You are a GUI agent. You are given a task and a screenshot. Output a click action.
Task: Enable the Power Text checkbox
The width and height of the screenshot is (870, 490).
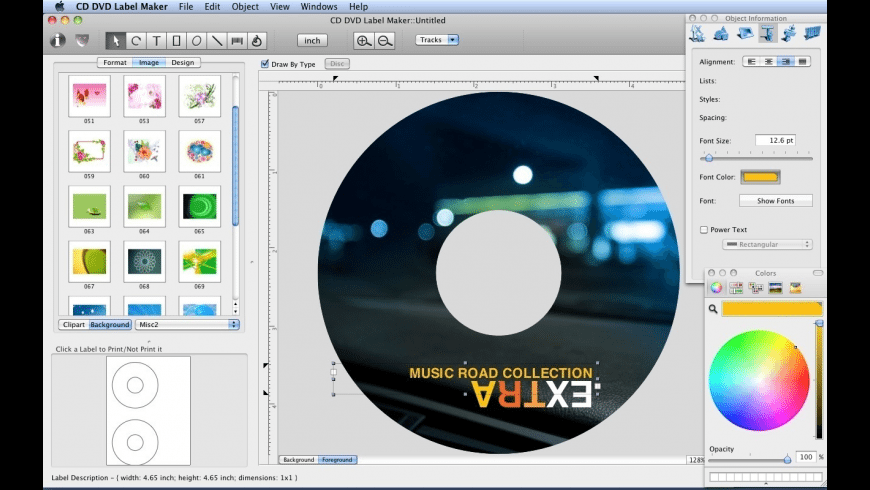pyautogui.click(x=704, y=230)
